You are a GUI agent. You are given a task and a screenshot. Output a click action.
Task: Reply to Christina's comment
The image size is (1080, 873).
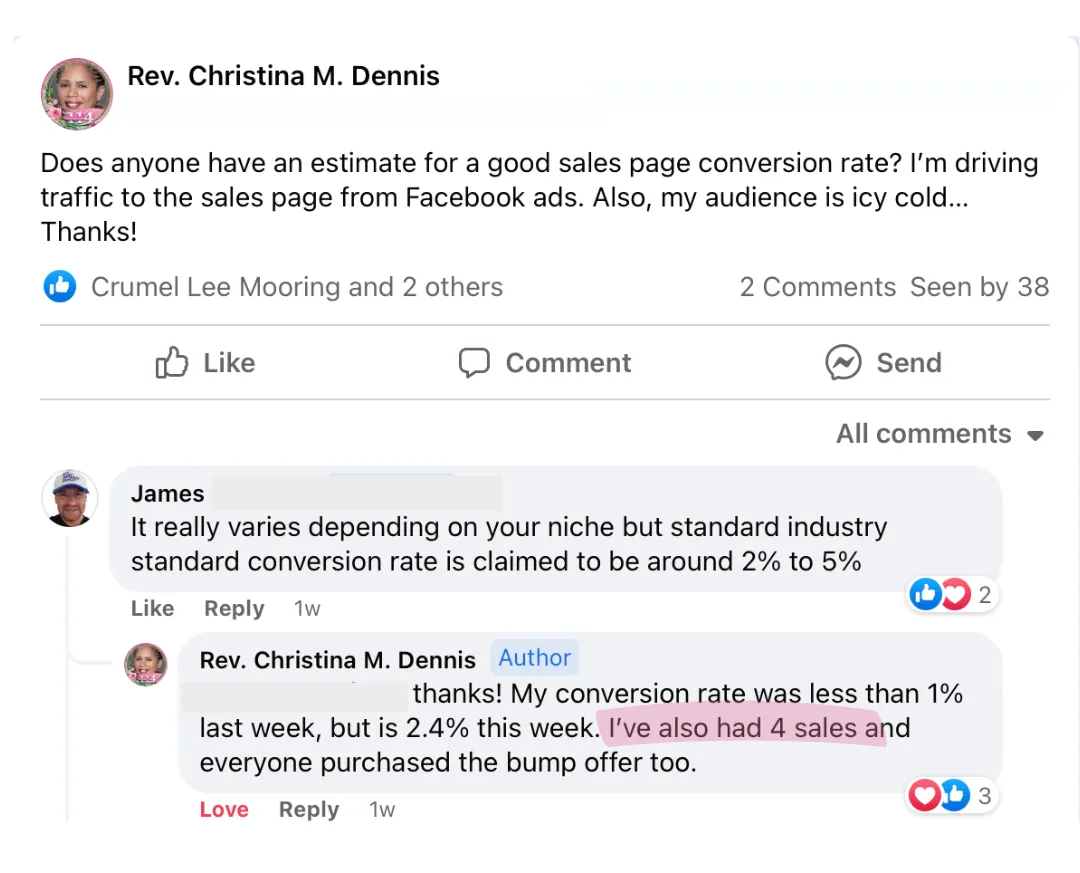click(309, 809)
